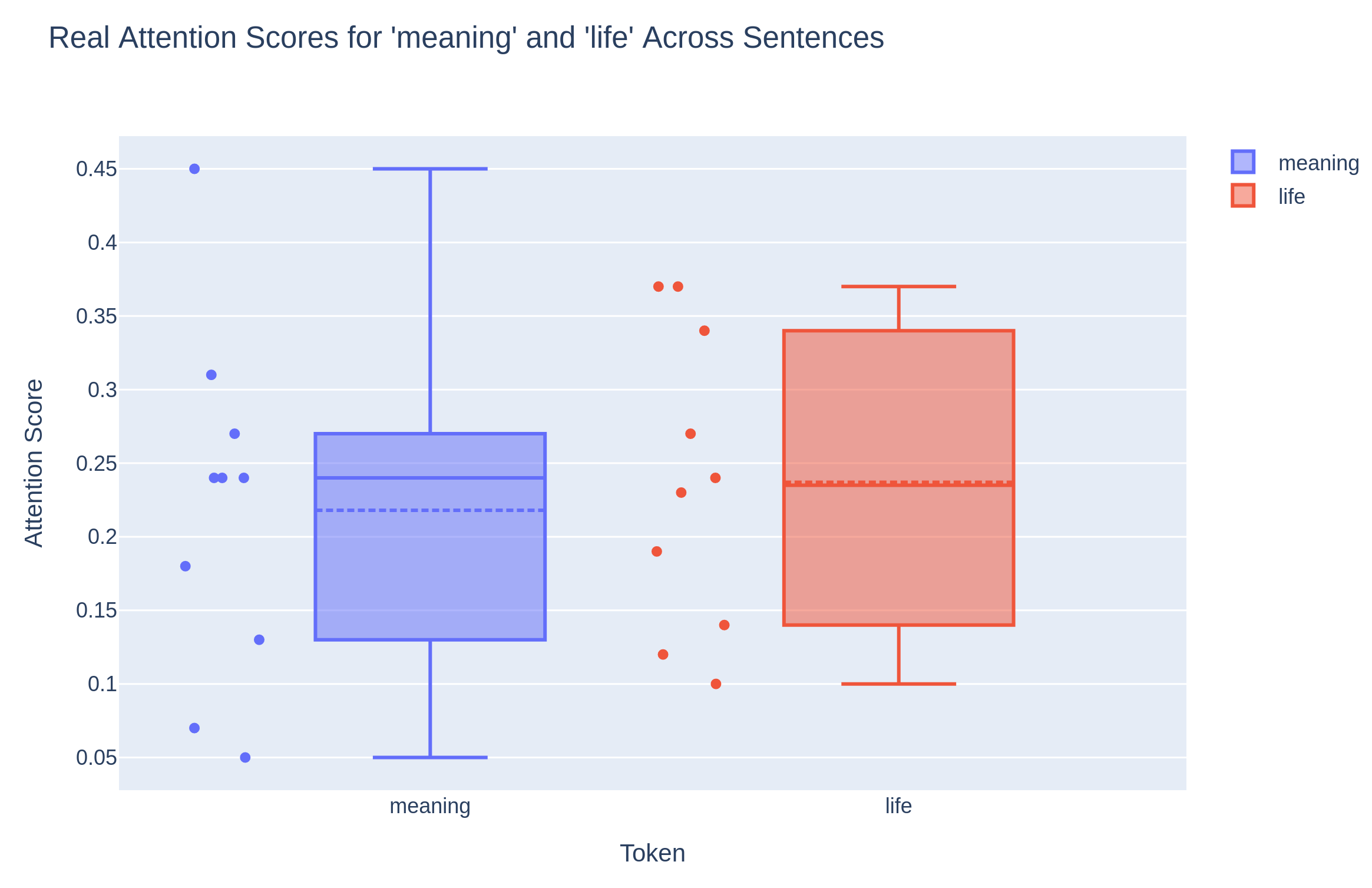Click the chart title text
Viewport: 1372px width, 888px height.
[x=465, y=38]
